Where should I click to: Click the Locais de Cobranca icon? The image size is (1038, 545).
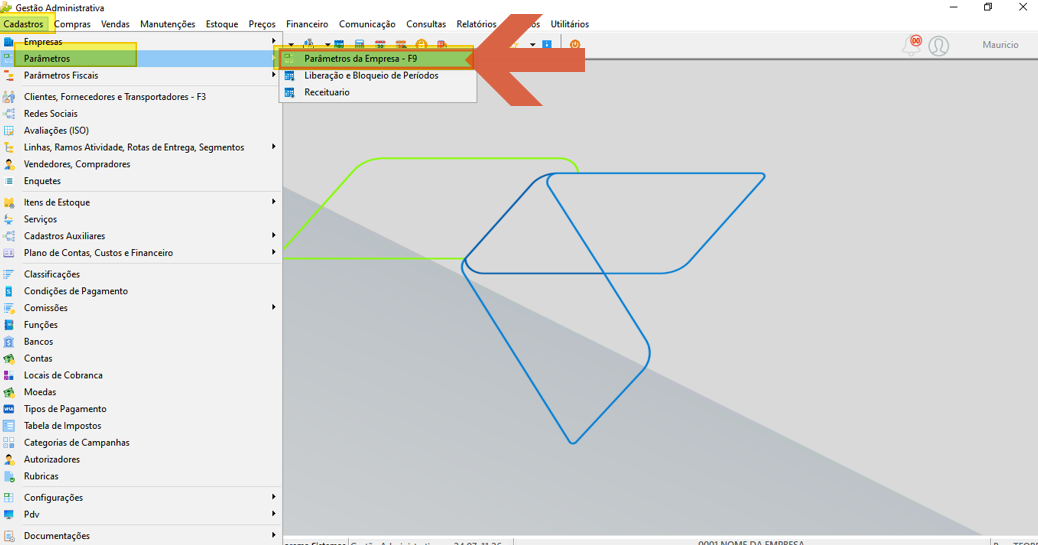pyautogui.click(x=9, y=375)
